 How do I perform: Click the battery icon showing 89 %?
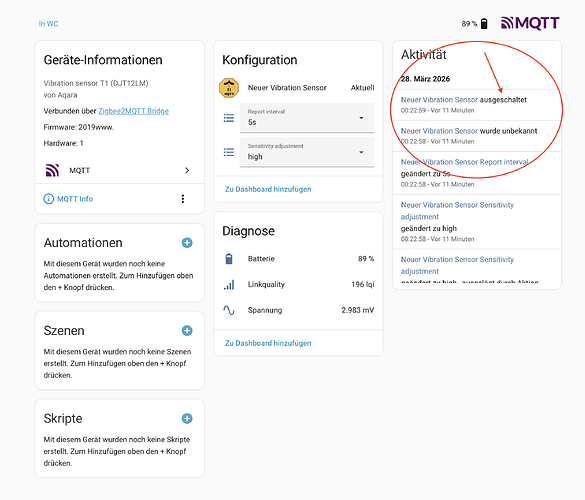pos(484,24)
